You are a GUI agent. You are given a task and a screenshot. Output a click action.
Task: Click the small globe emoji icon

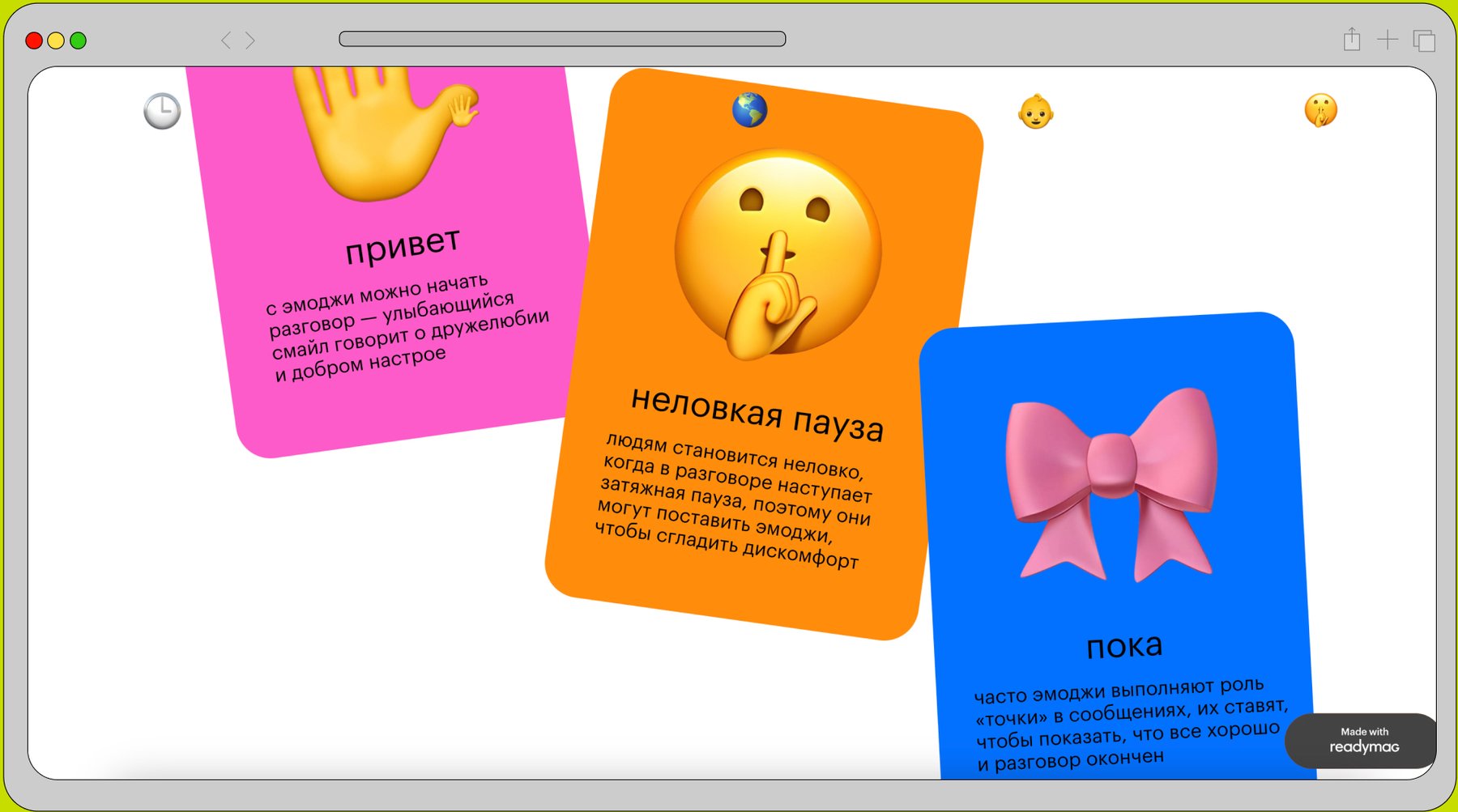749,110
